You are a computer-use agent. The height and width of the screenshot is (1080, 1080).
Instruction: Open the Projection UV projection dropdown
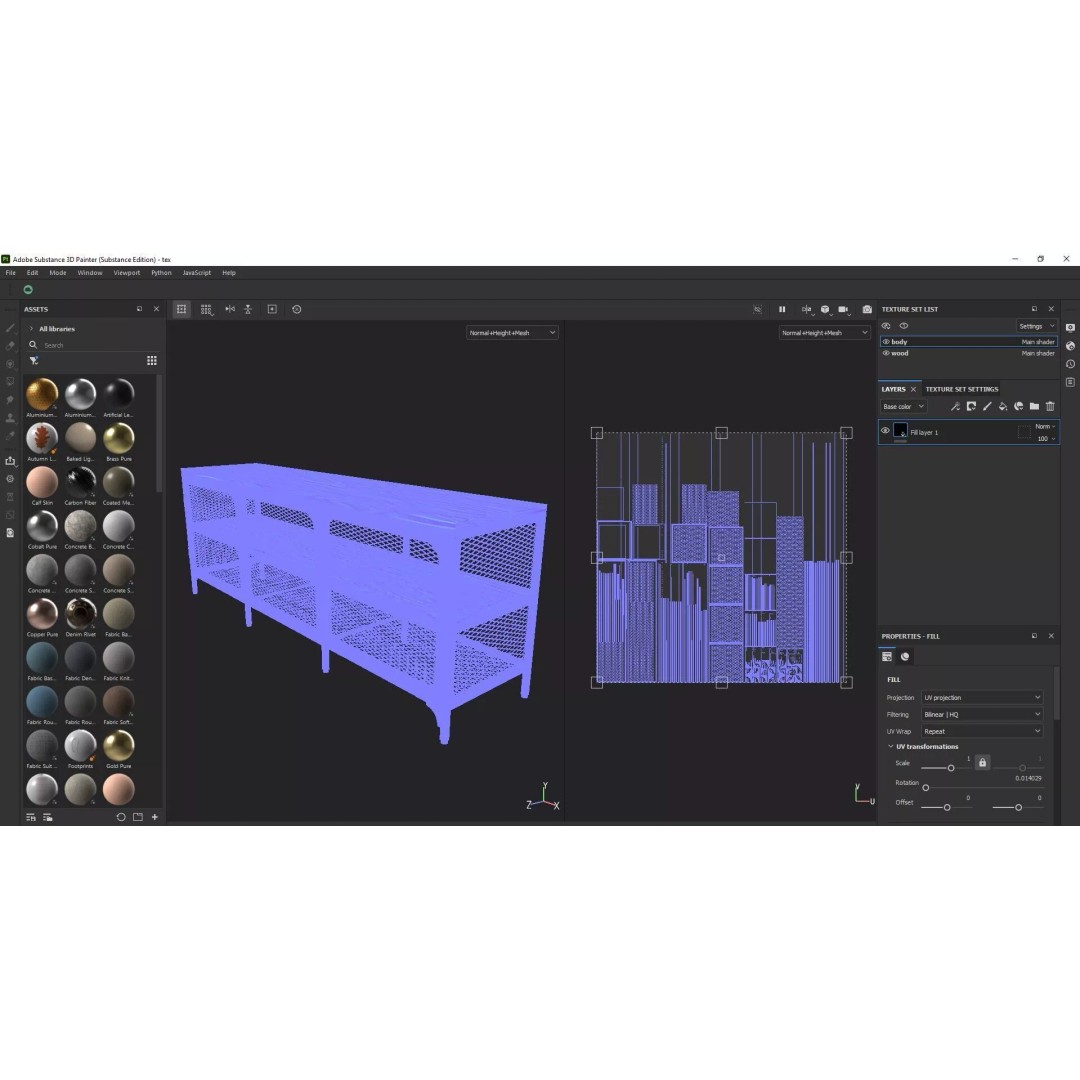(982, 698)
